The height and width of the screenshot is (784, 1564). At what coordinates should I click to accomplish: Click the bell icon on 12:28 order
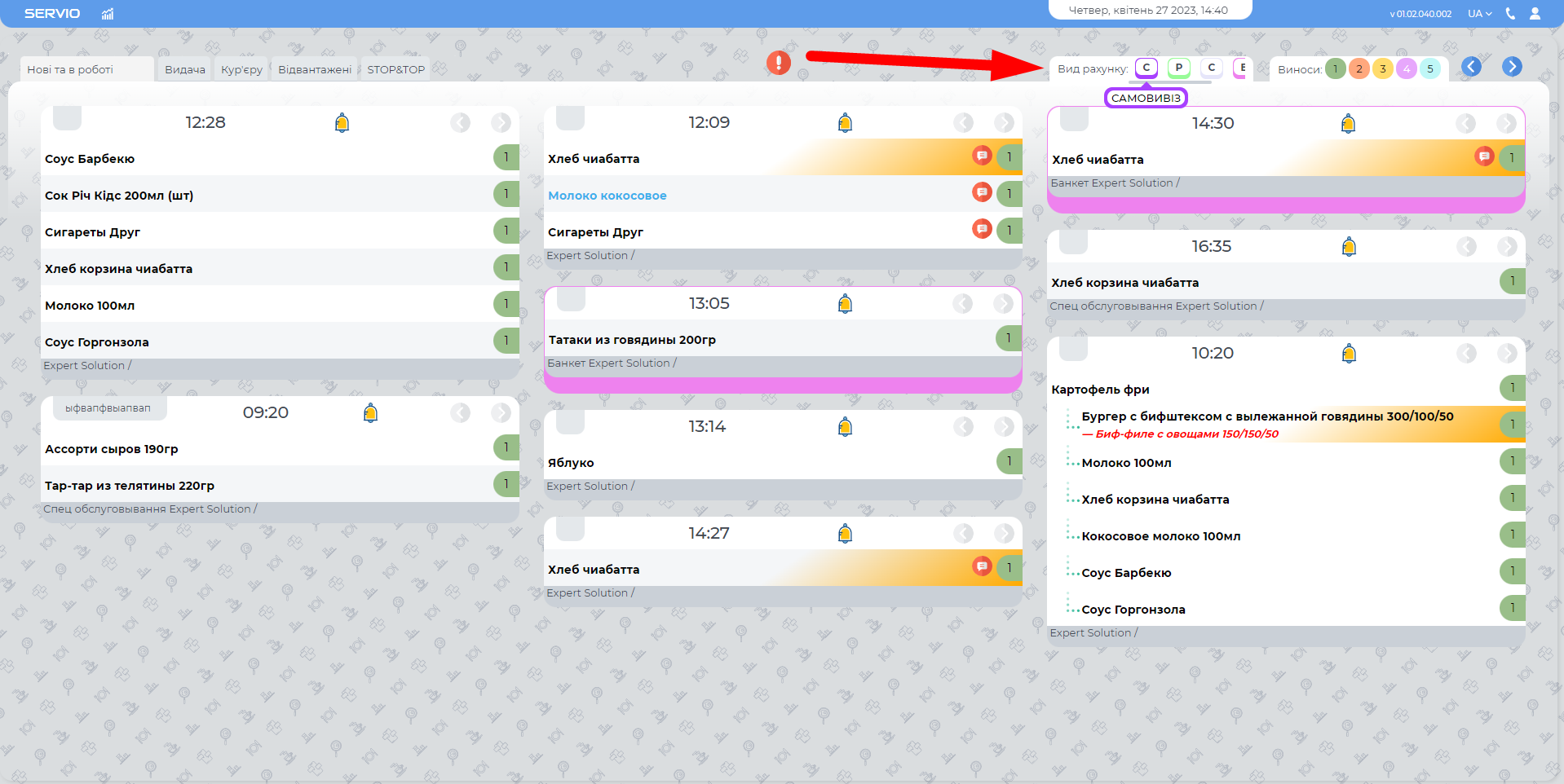[342, 123]
